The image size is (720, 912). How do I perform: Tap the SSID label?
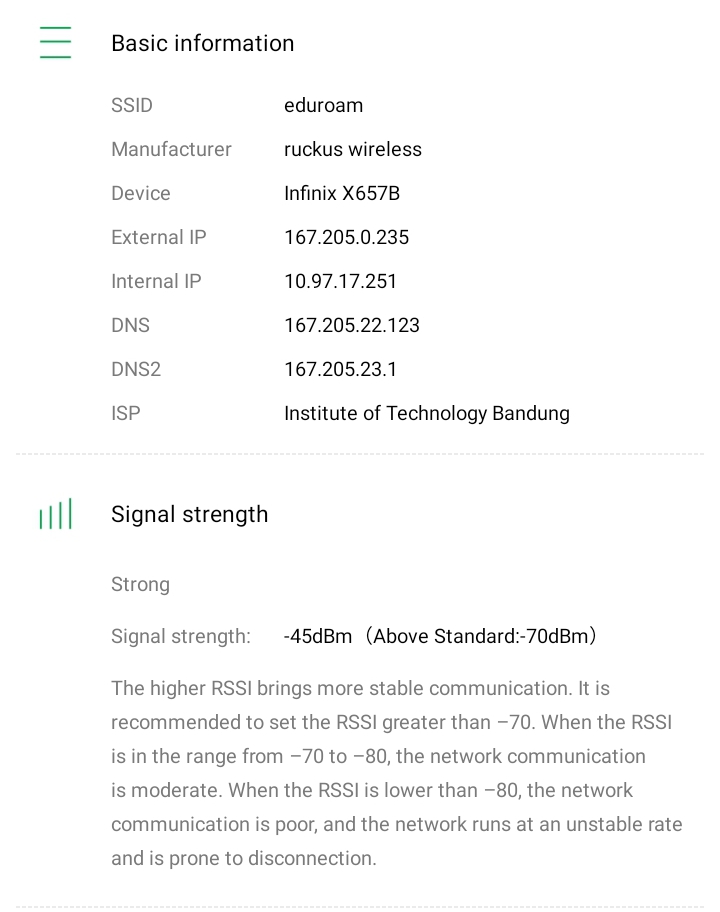pos(132,105)
